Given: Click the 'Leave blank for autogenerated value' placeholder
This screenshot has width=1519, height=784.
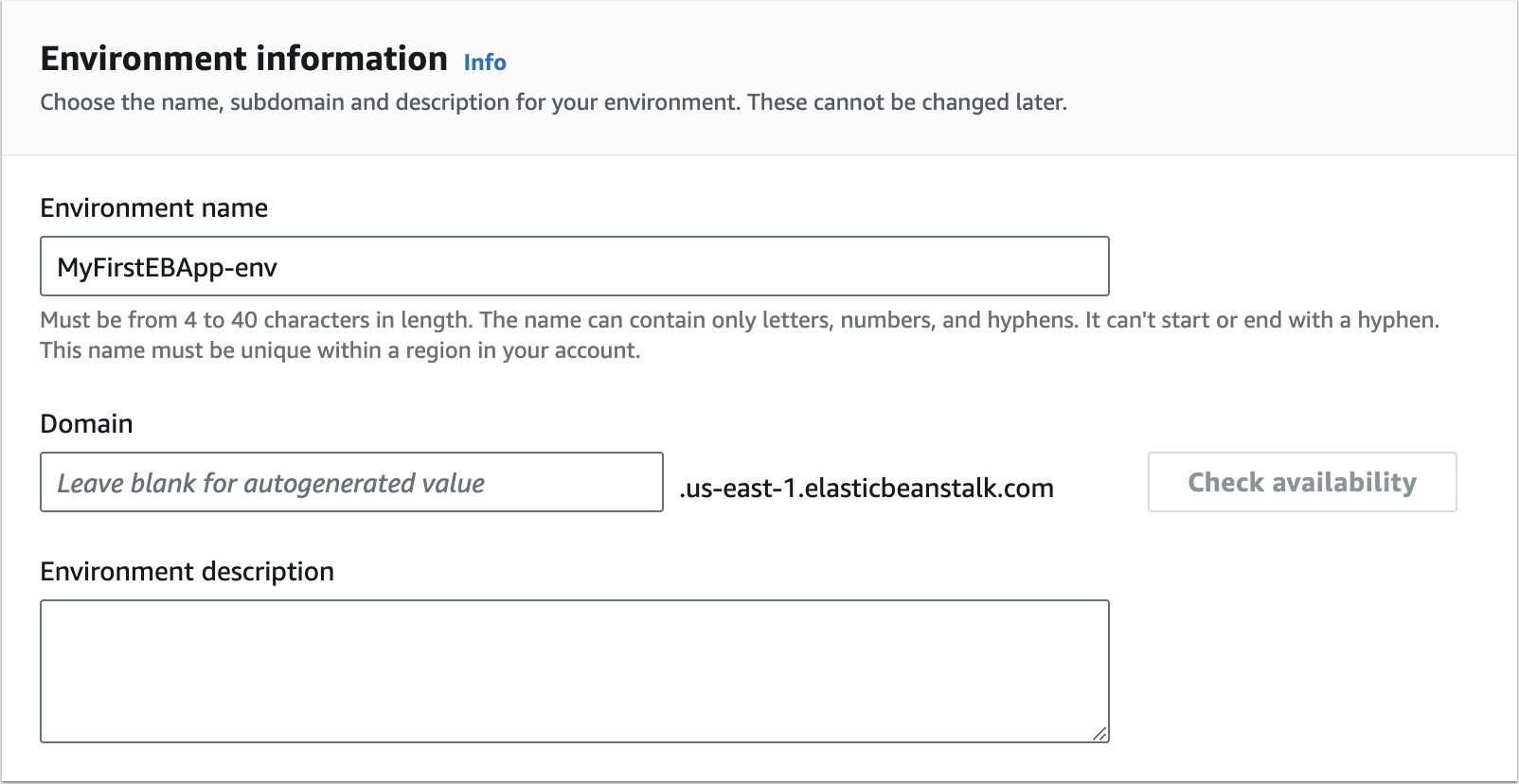Looking at the screenshot, I should click(x=271, y=484).
